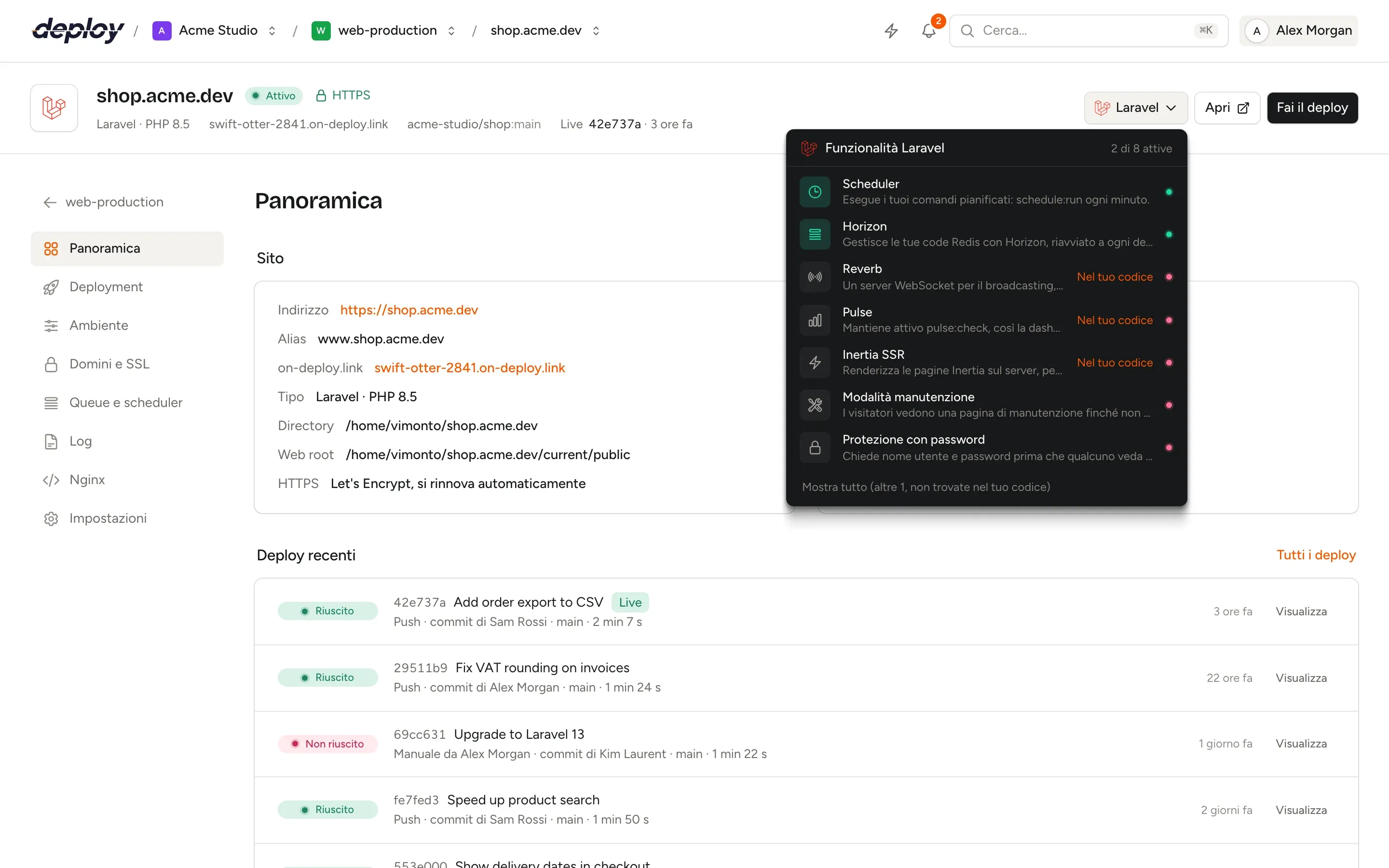Image resolution: width=1389 pixels, height=868 pixels.
Task: Open Deployment section
Action: [x=127, y=287]
